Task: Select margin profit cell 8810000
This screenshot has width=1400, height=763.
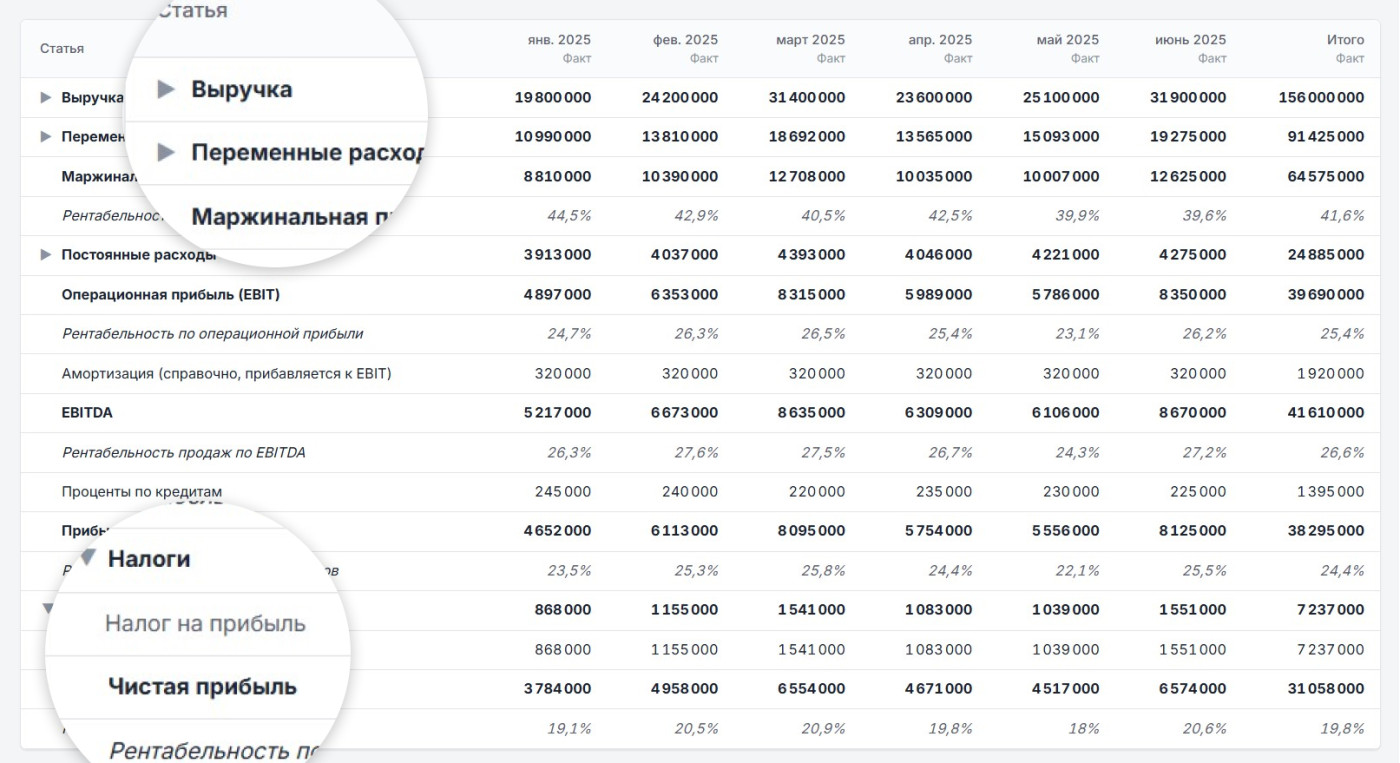Action: point(557,177)
